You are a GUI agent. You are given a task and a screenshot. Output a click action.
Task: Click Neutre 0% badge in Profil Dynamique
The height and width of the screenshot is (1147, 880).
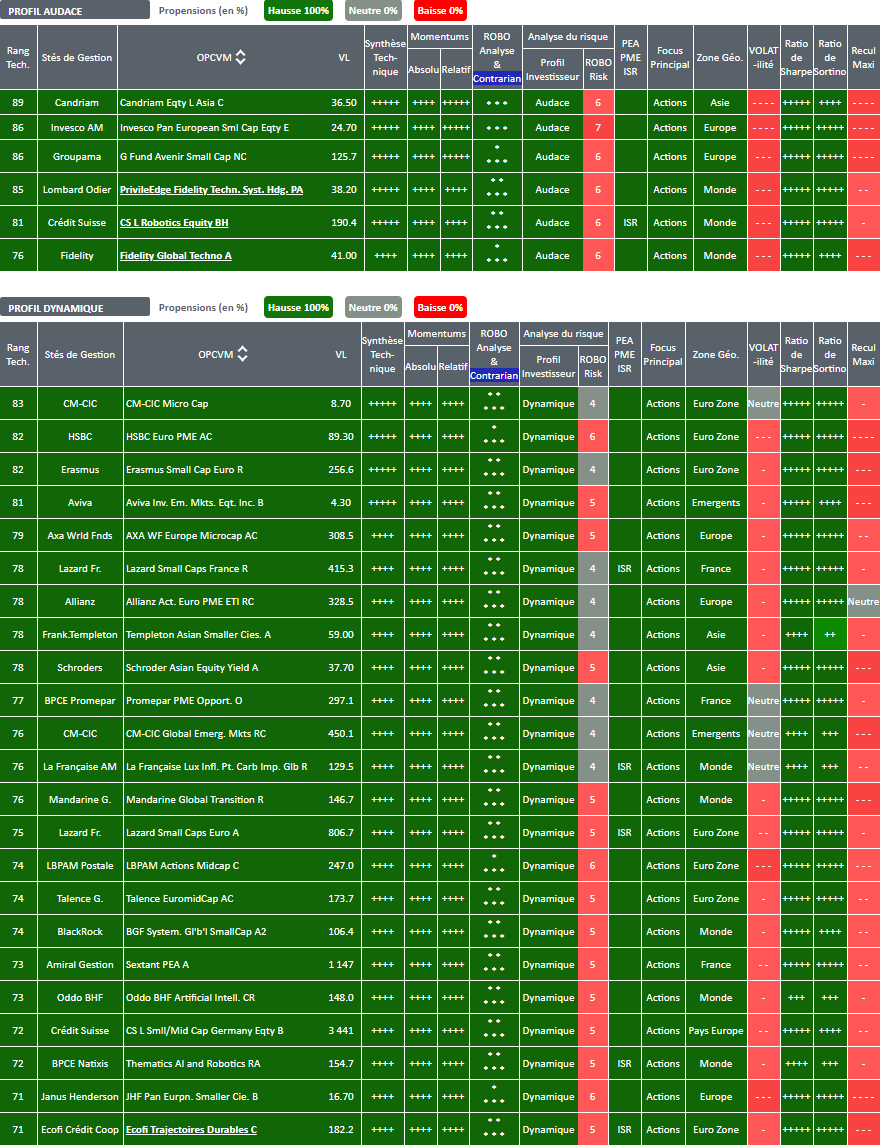click(373, 307)
